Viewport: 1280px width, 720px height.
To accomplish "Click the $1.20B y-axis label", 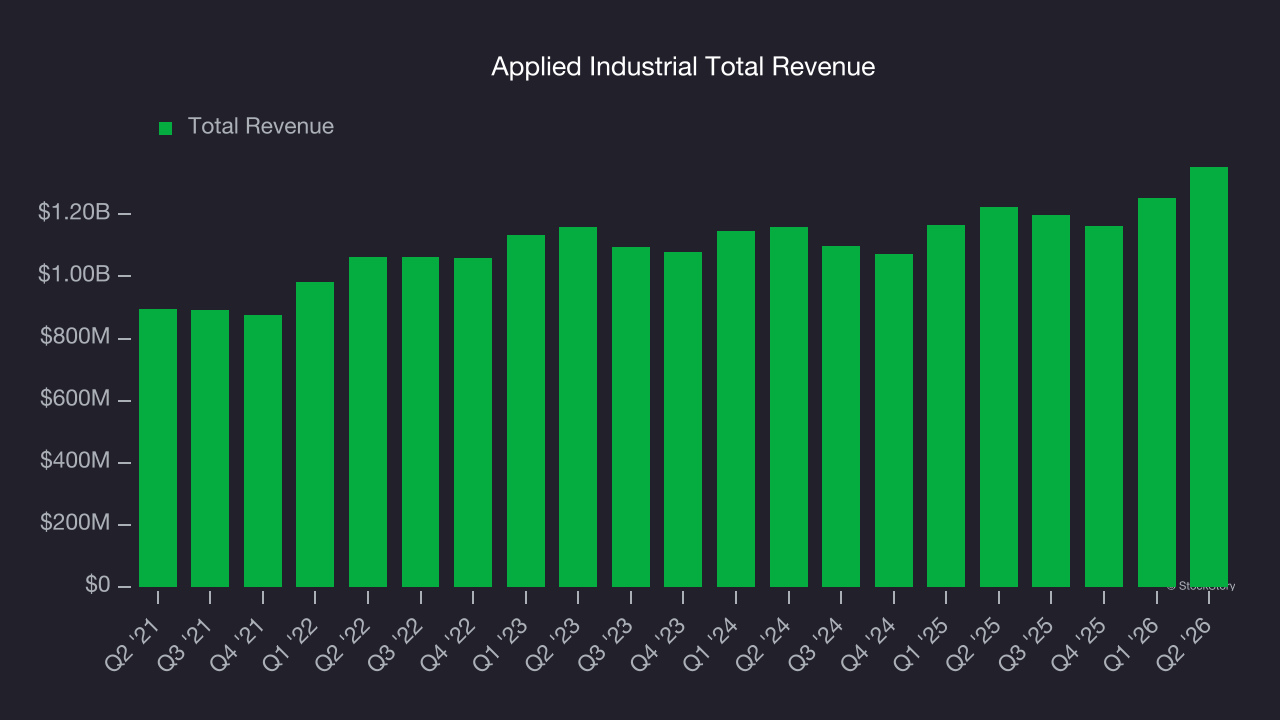I will click(74, 213).
